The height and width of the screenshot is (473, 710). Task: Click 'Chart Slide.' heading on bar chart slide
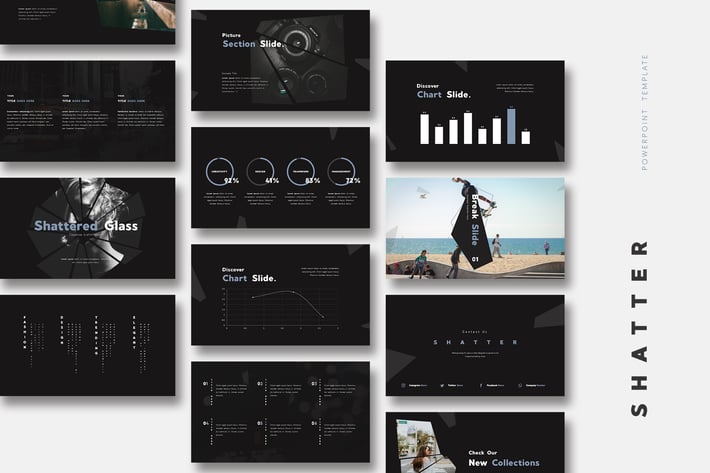click(x=444, y=95)
